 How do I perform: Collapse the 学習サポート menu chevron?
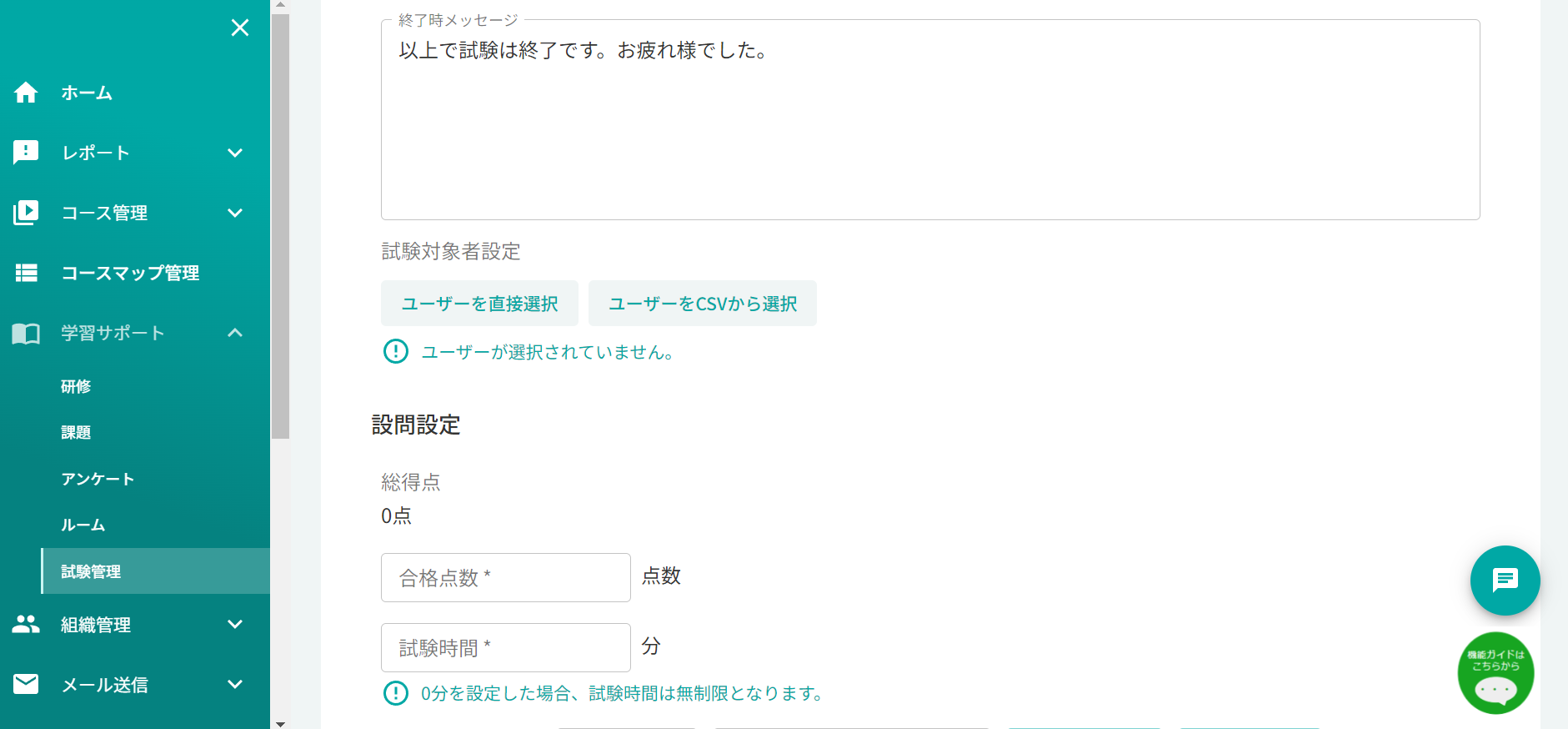coord(235,333)
